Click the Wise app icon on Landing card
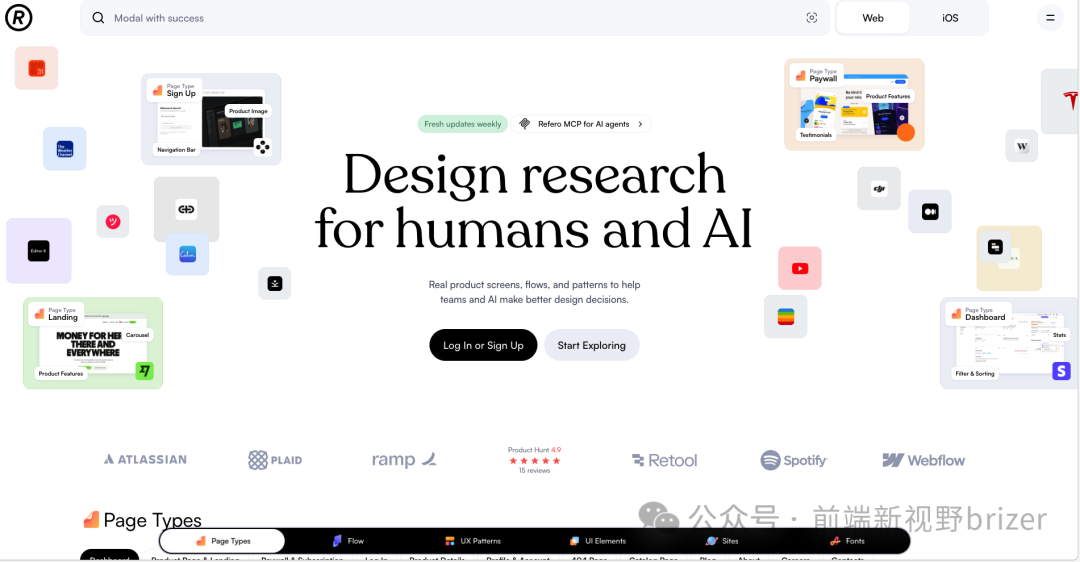 coord(145,371)
